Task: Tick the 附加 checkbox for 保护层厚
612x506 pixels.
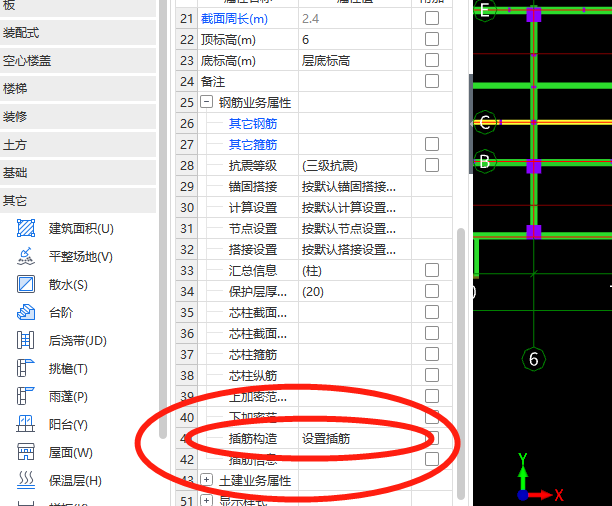Action: (432, 291)
